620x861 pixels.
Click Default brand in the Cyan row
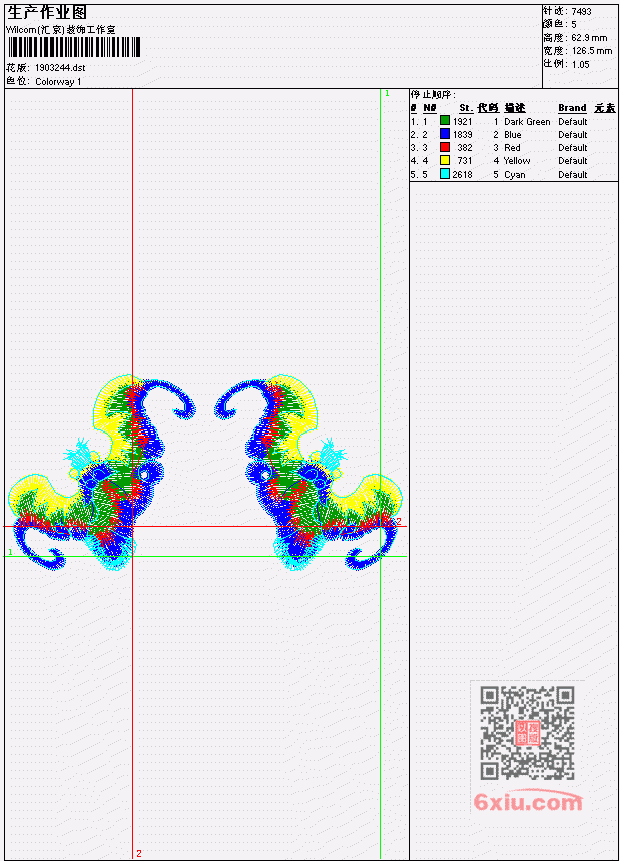pos(573,175)
